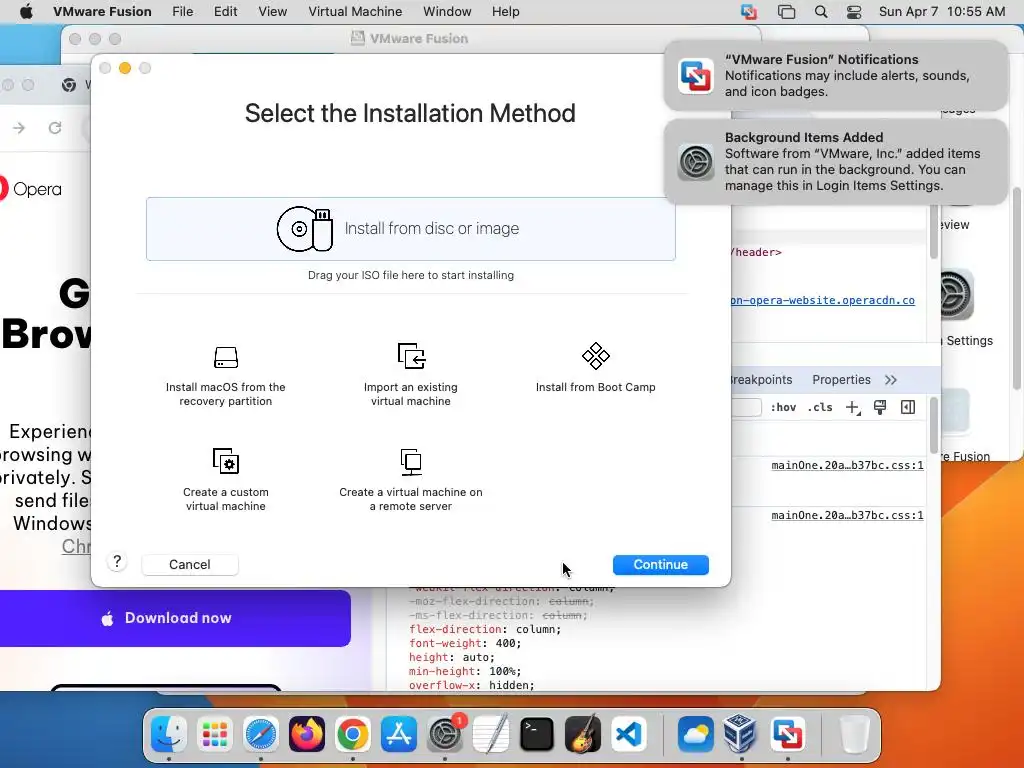Toggle computed styles sidebar icon in DevTools
Viewport: 1024px width, 768px height.
coord(908,408)
